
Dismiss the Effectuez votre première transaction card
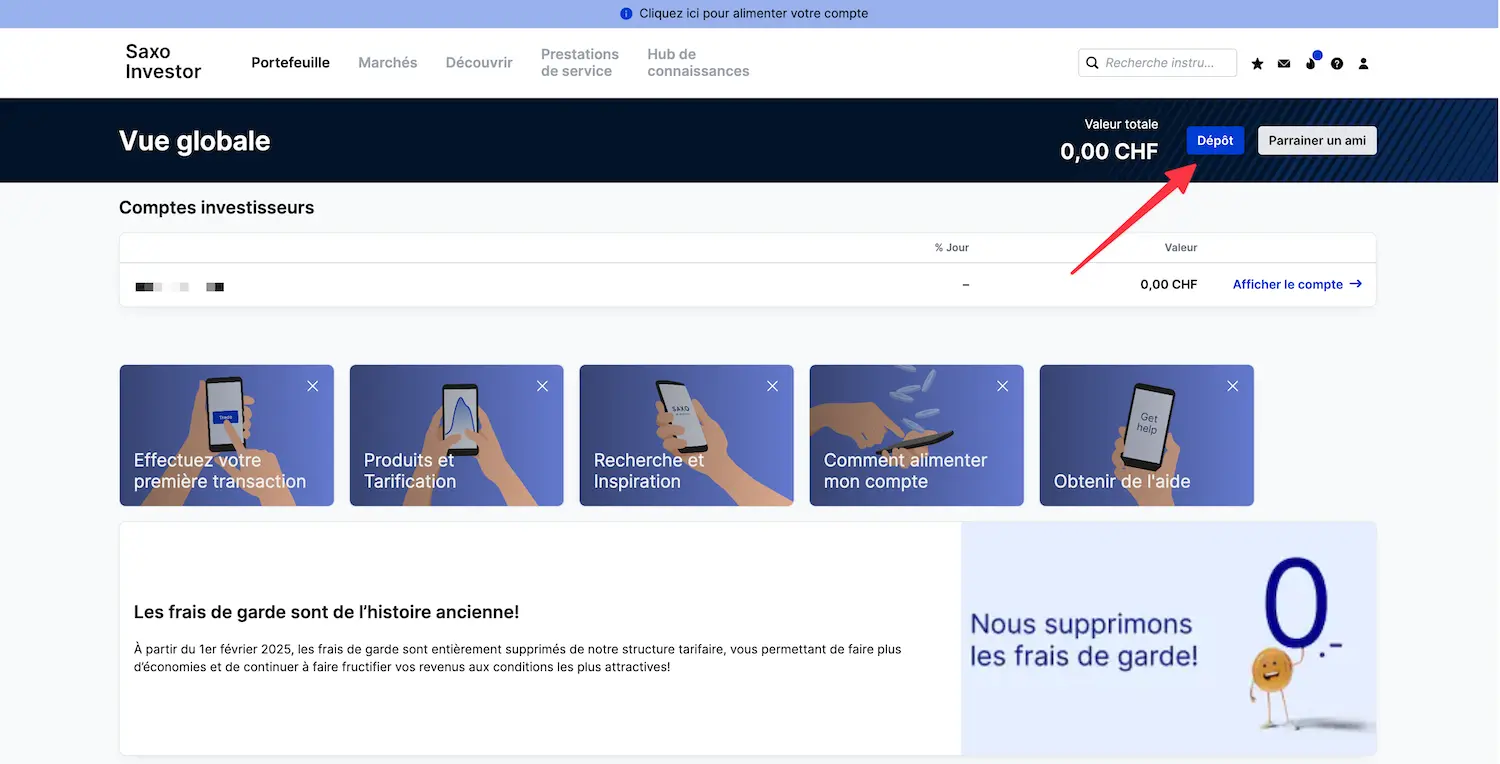click(312, 386)
